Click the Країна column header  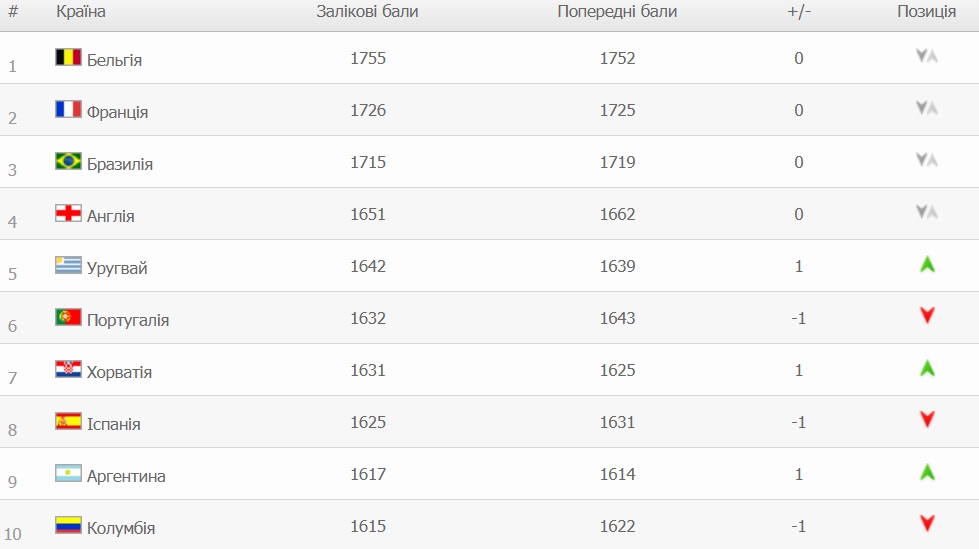81,12
